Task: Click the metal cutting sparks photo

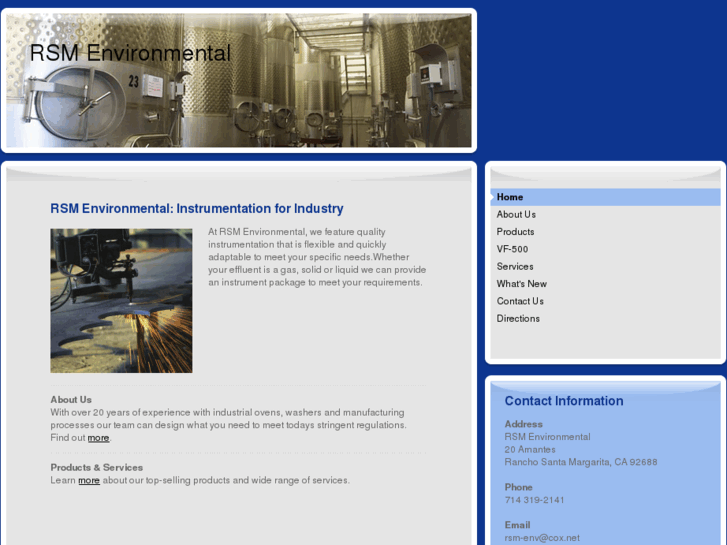Action: point(121,301)
